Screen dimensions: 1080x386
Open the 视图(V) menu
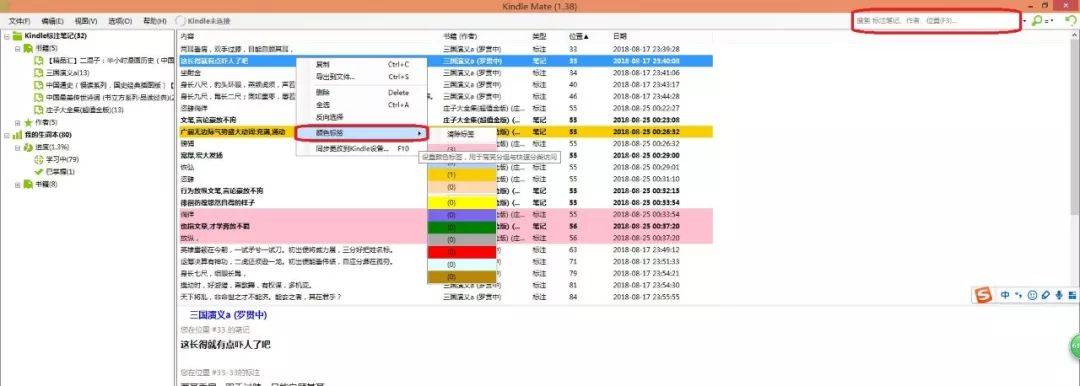tap(85, 21)
